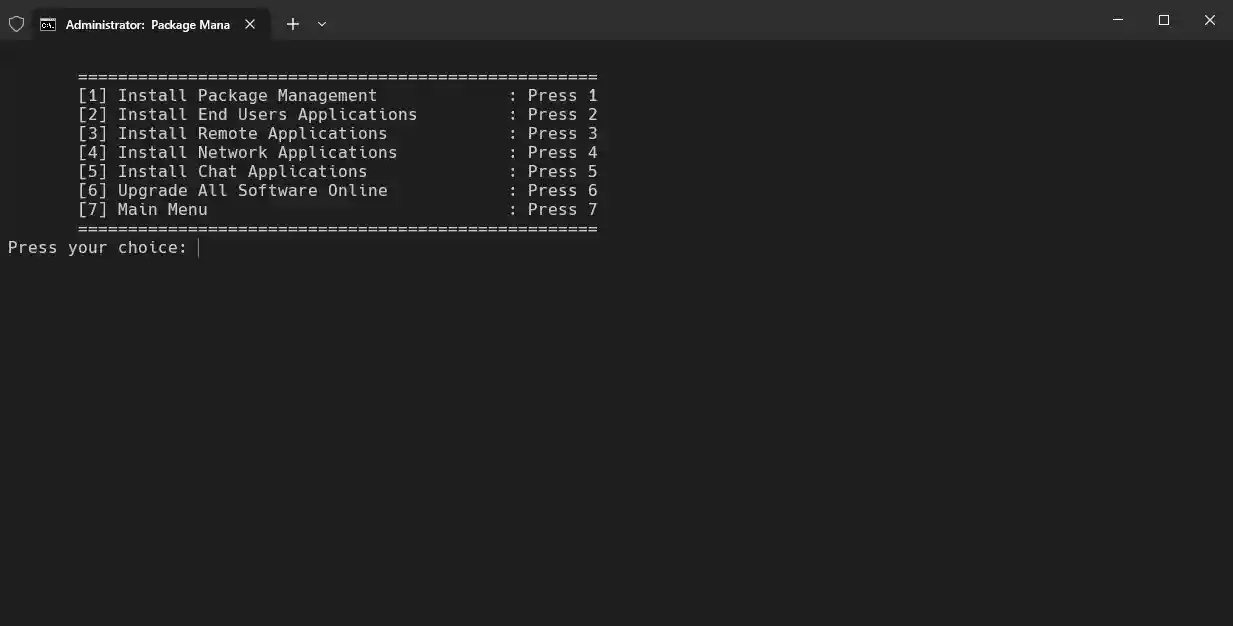Click the Press your choice input prompt
The image size is (1233, 626).
click(98, 247)
